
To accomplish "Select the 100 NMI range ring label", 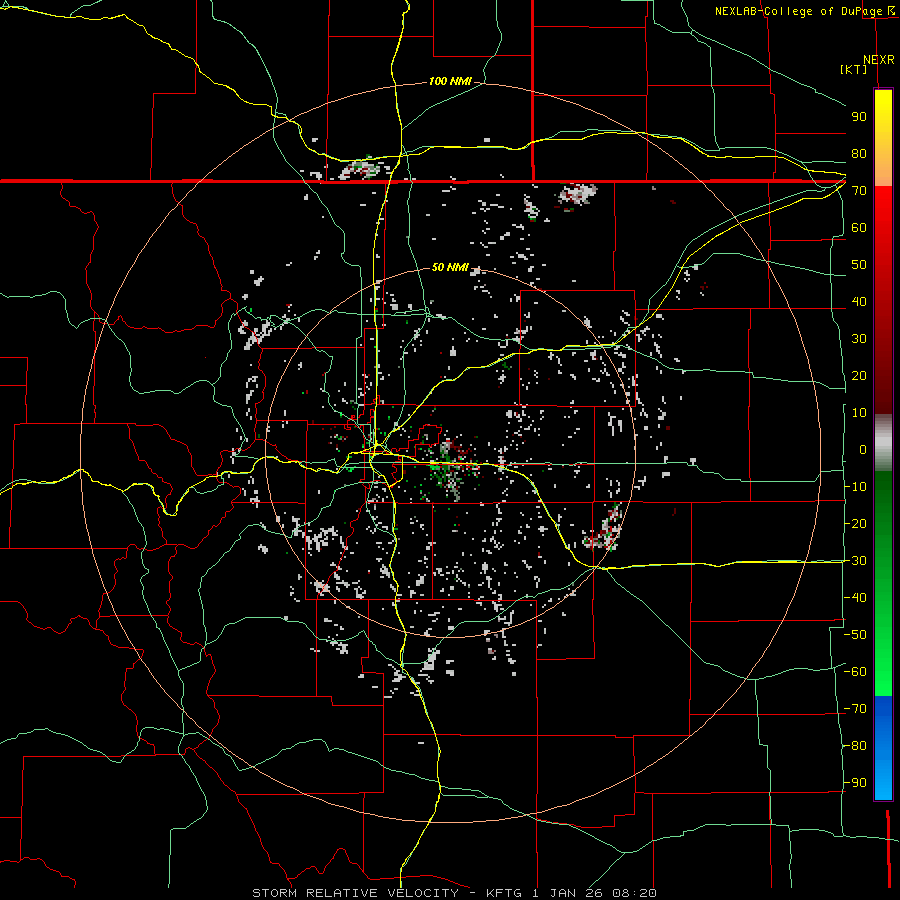I will (x=450, y=82).
